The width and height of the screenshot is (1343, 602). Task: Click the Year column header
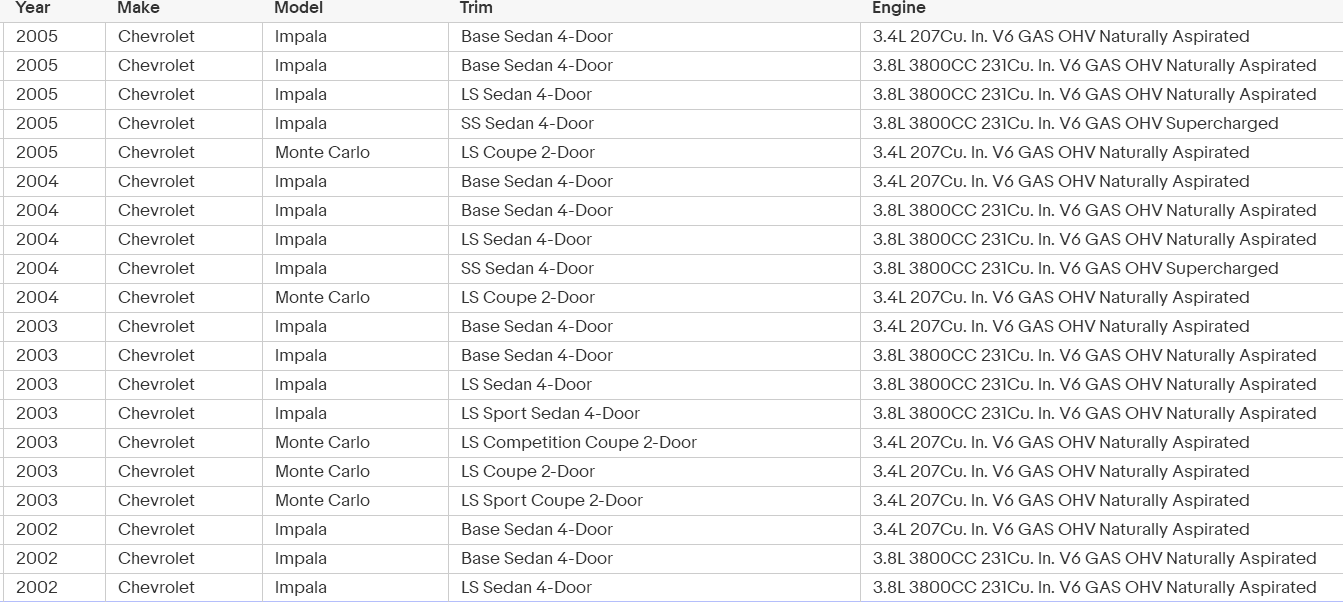33,8
